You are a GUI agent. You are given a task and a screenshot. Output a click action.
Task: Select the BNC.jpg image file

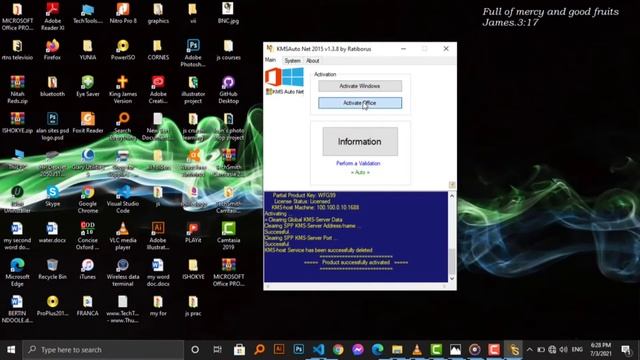pos(228,13)
